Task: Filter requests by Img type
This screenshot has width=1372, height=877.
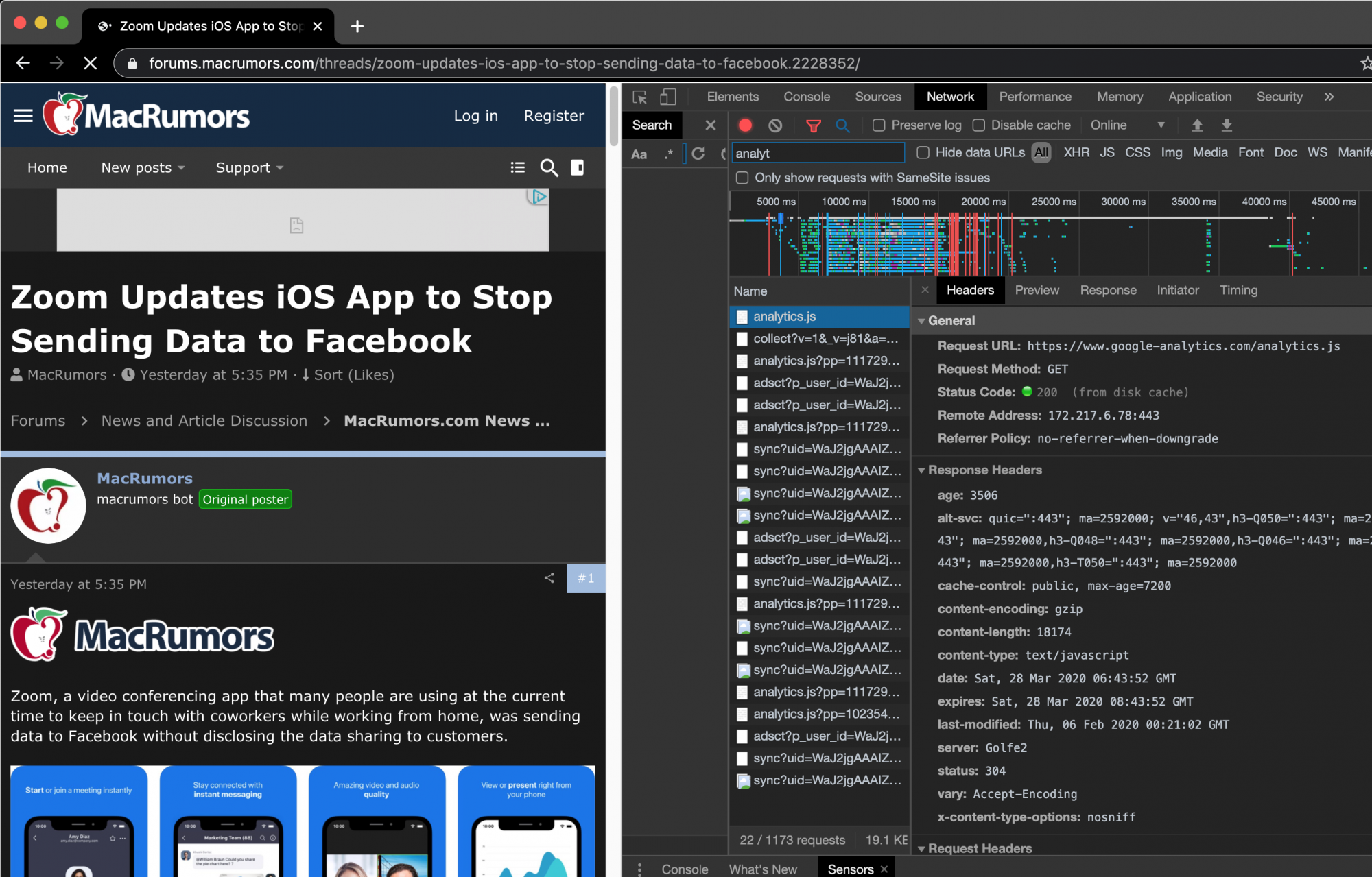Action: (1172, 152)
